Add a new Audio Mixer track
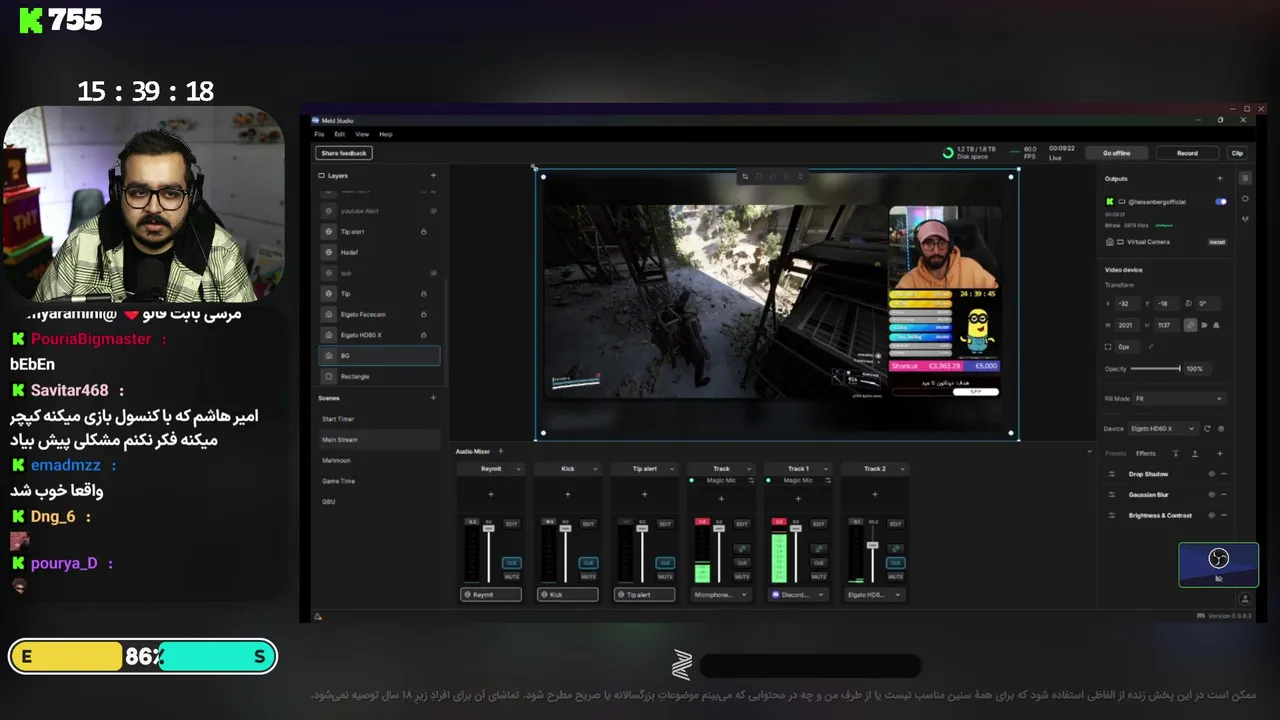 501,451
